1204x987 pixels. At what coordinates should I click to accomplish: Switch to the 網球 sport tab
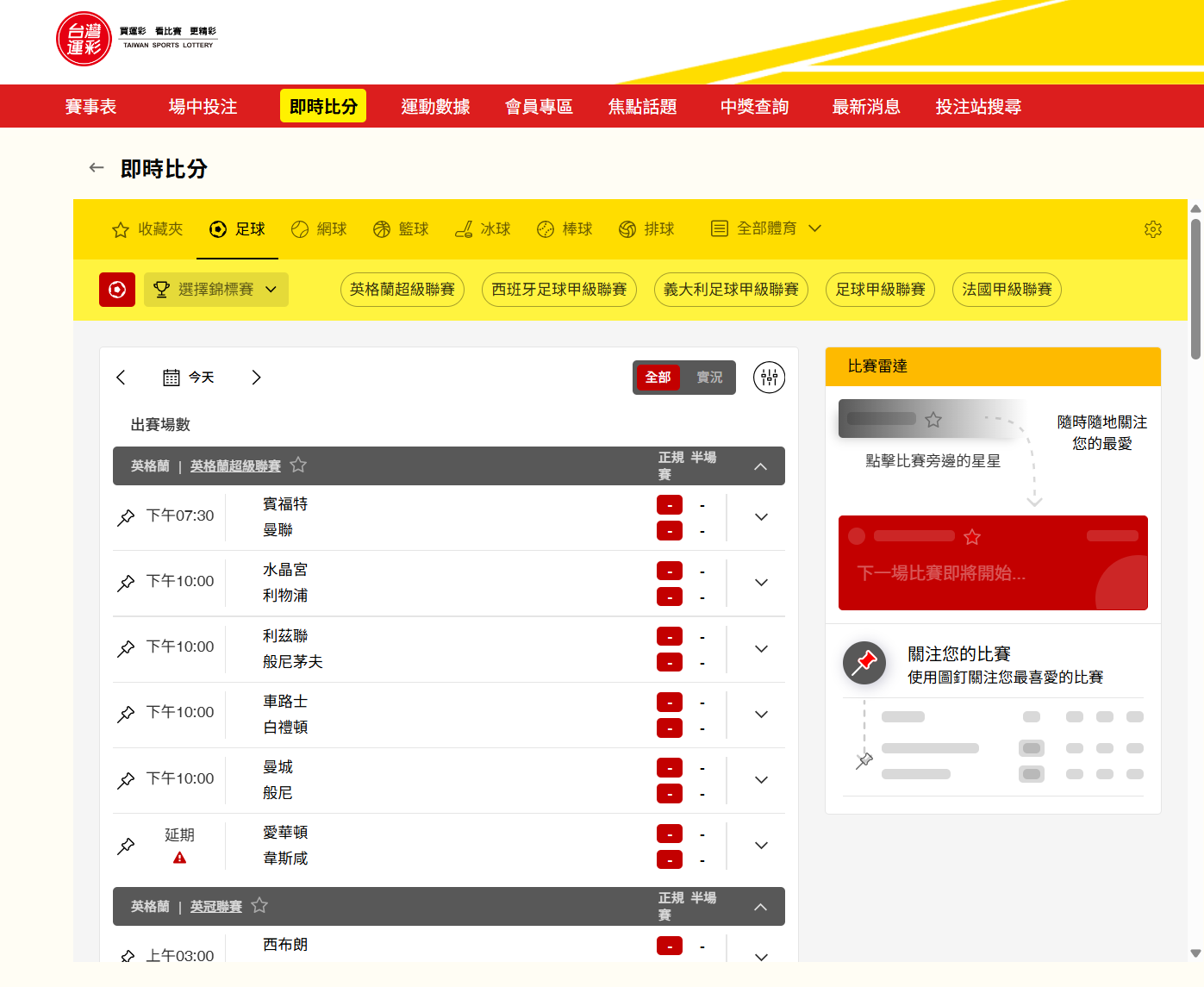click(x=319, y=229)
